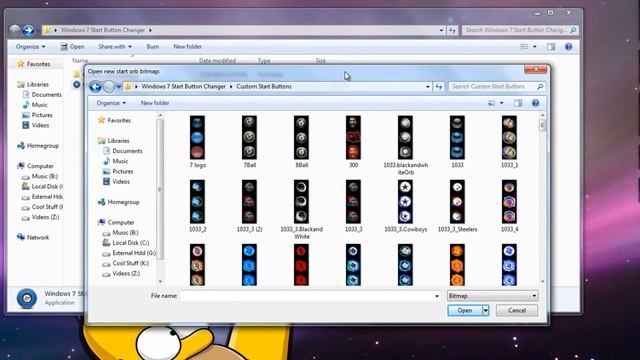
Task: Select the 7 logo start orb thumbnail
Action: (197, 138)
